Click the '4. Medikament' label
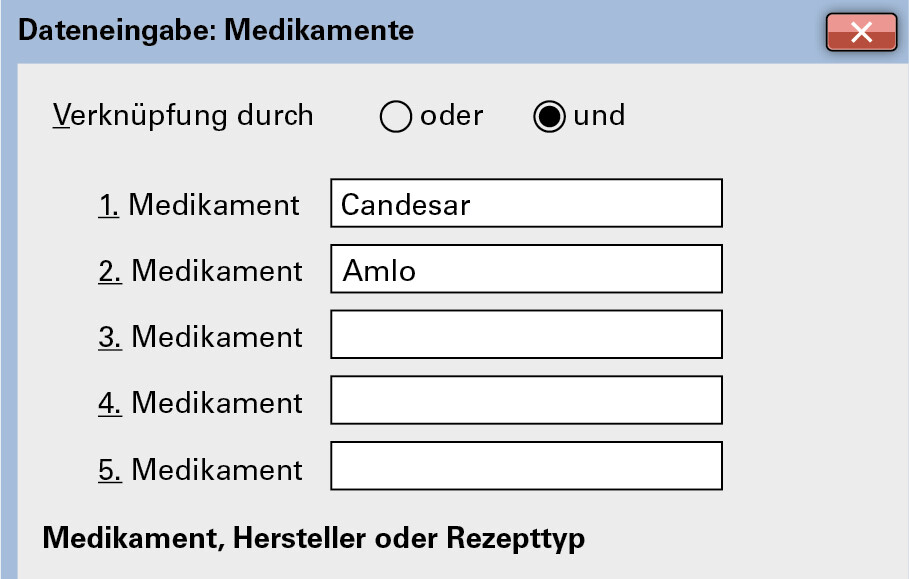Viewport: 909px width, 579px height. coord(200,403)
